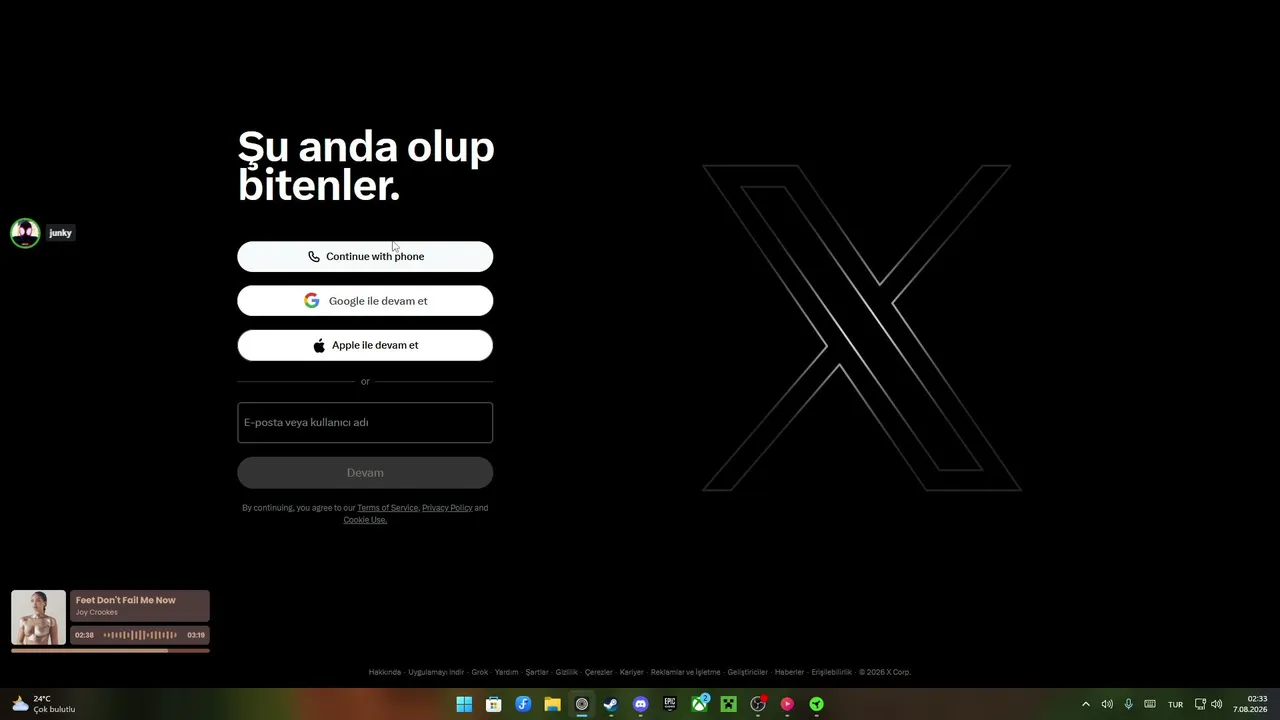Click the Joy Crookes album art thumbnail
This screenshot has width=1280, height=720.
click(38, 617)
